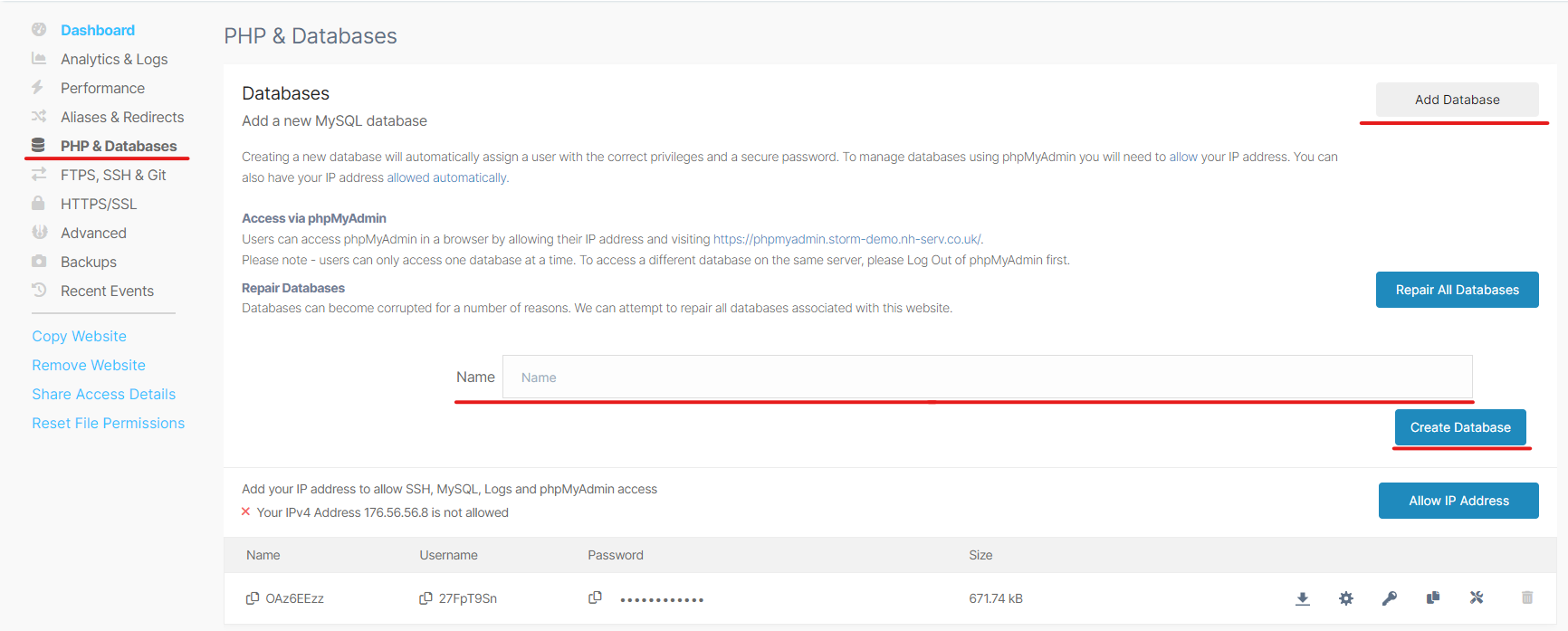The height and width of the screenshot is (631, 1568).
Task: Select PHP & Databases in sidebar
Action: click(119, 146)
